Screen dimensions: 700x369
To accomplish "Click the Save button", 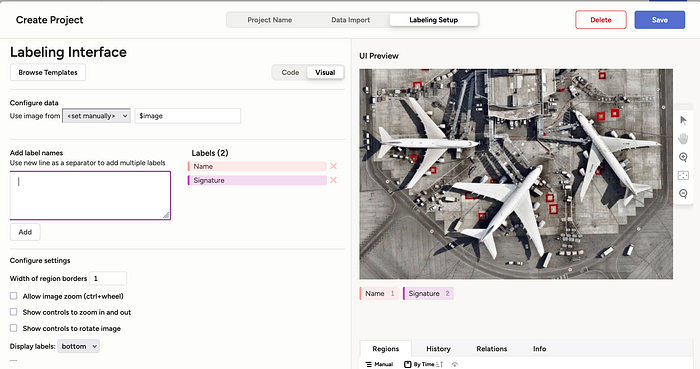I will click(x=659, y=20).
